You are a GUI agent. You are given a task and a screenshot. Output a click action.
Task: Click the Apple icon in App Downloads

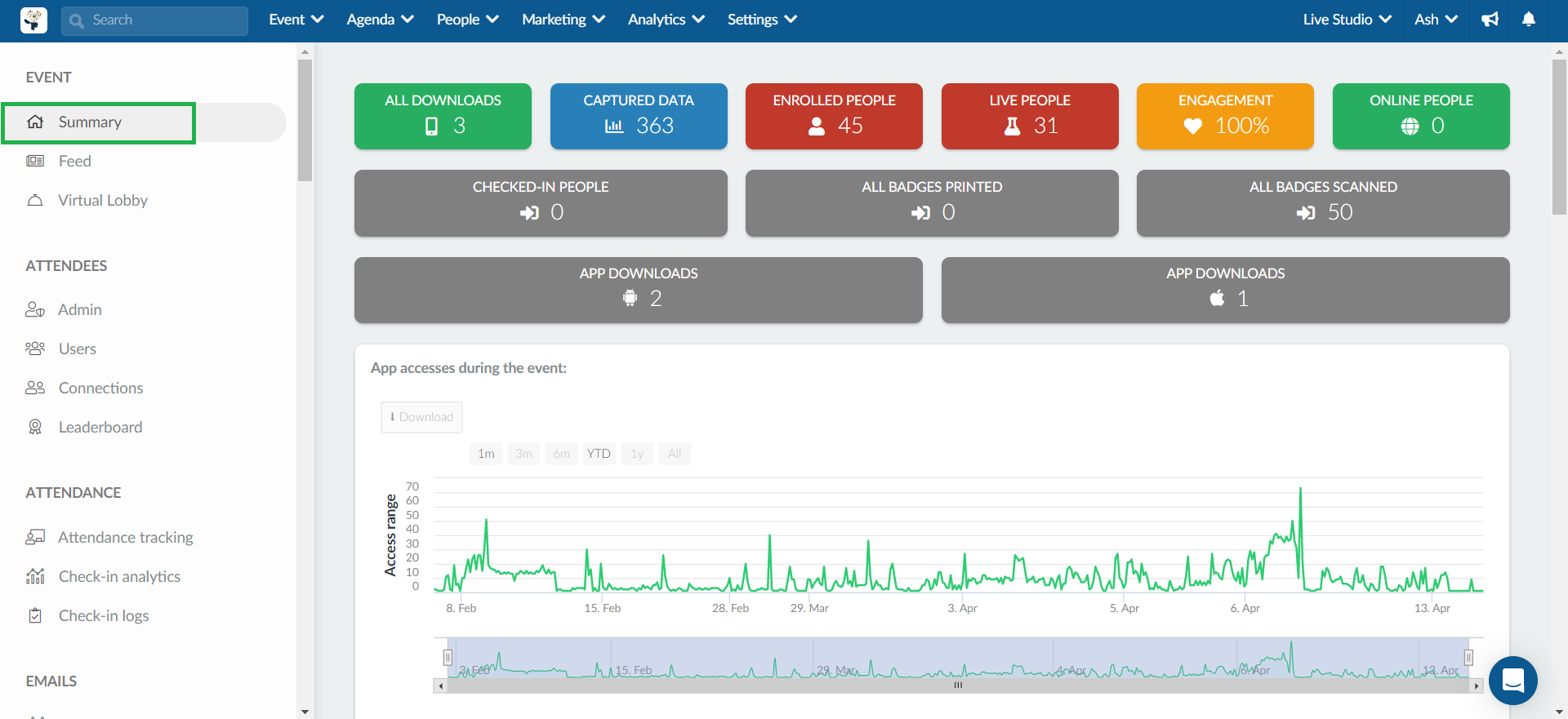coord(1217,298)
